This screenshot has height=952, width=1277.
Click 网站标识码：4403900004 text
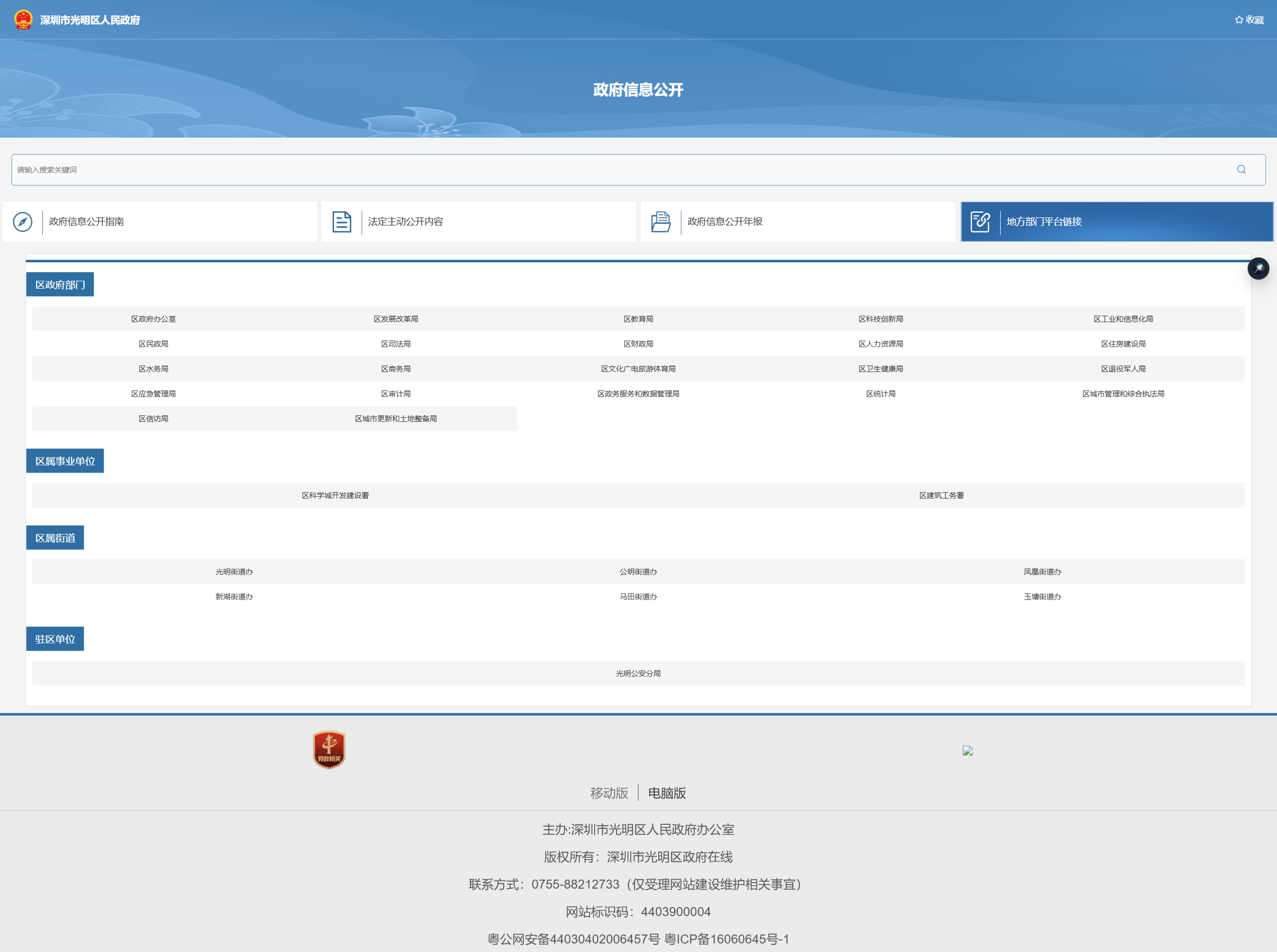[x=638, y=912]
